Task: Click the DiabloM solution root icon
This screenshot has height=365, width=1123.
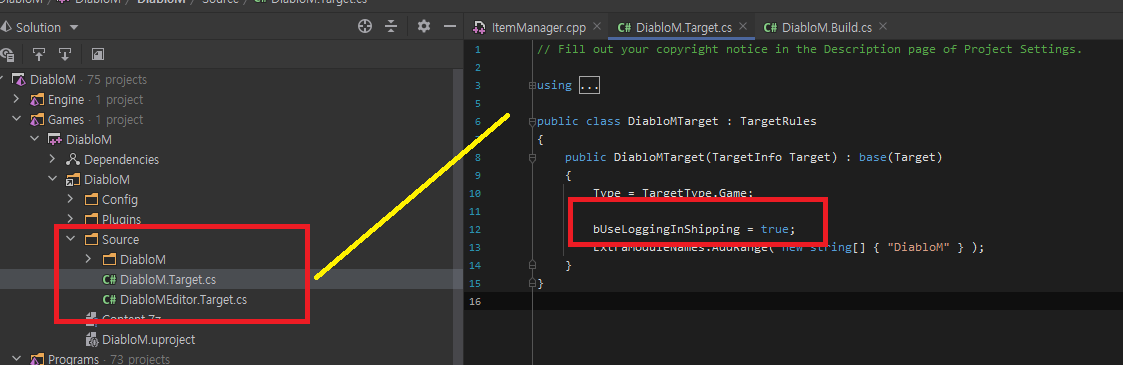Action: (x=19, y=79)
